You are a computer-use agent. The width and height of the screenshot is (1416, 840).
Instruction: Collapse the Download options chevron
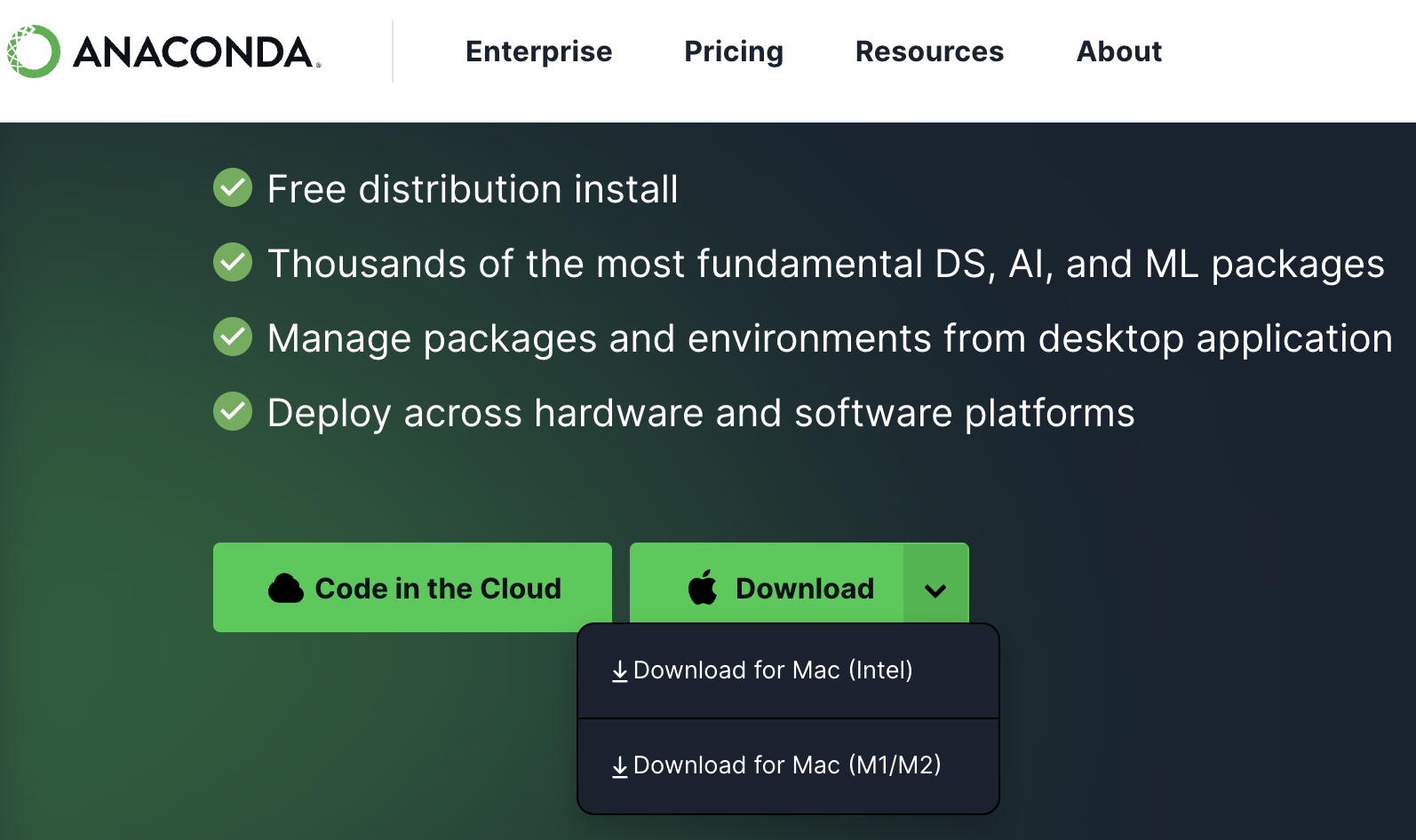[x=935, y=588]
